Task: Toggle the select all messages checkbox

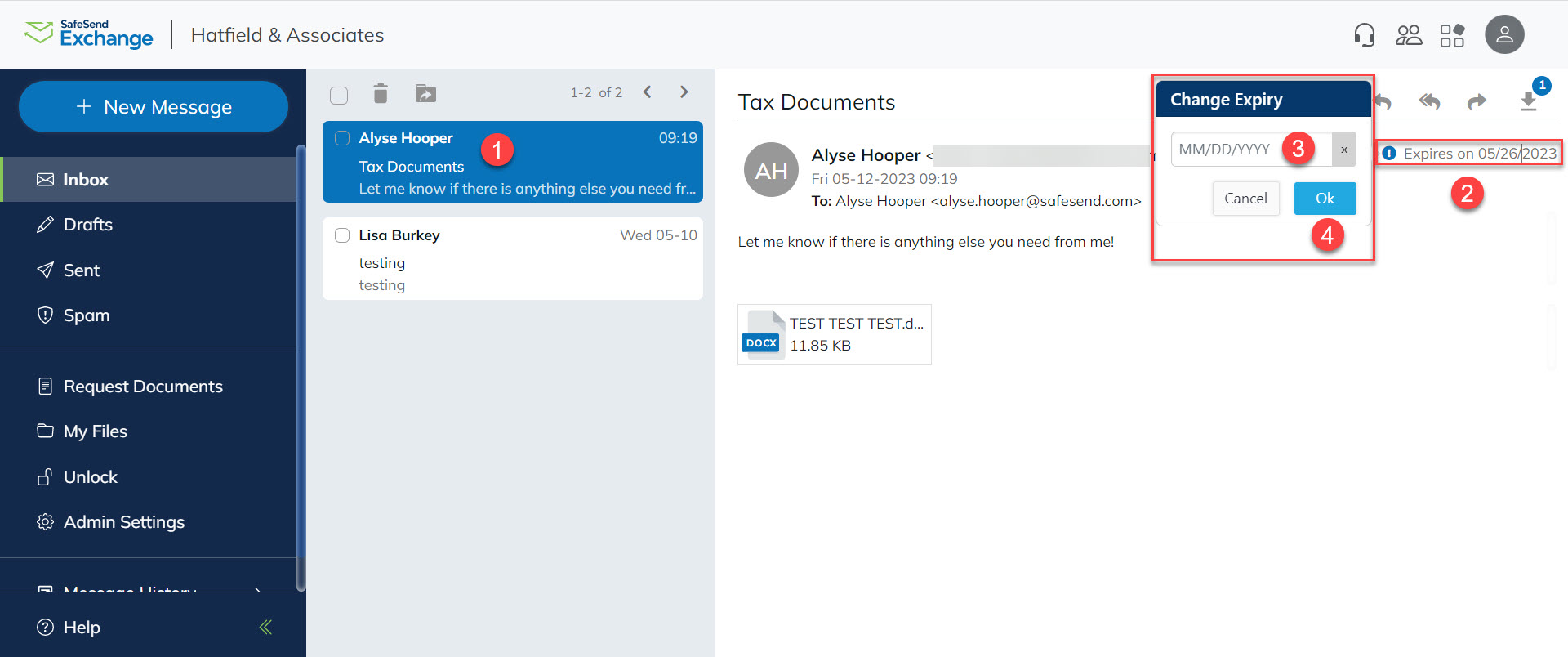Action: pyautogui.click(x=339, y=96)
